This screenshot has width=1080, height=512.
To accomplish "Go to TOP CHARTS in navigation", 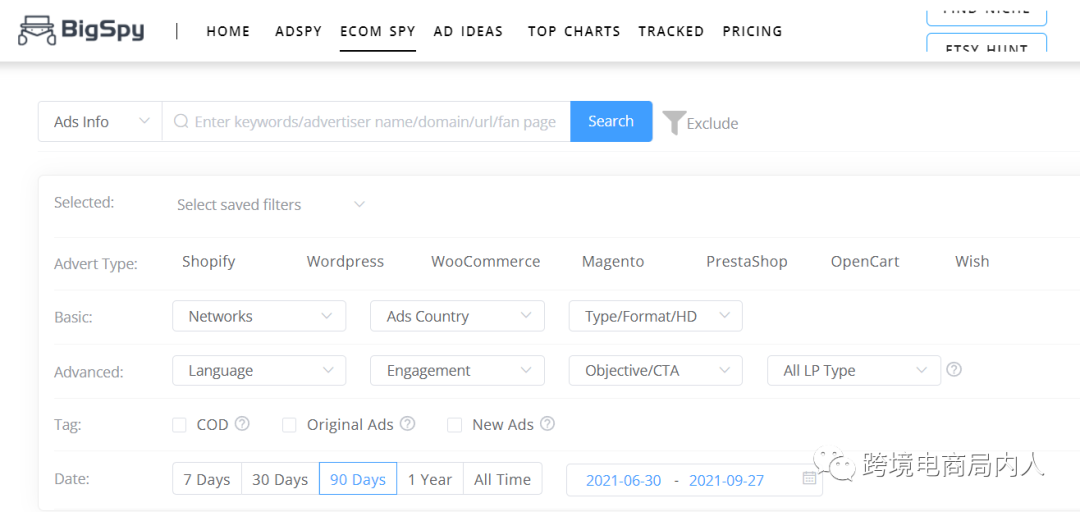I will pos(574,31).
